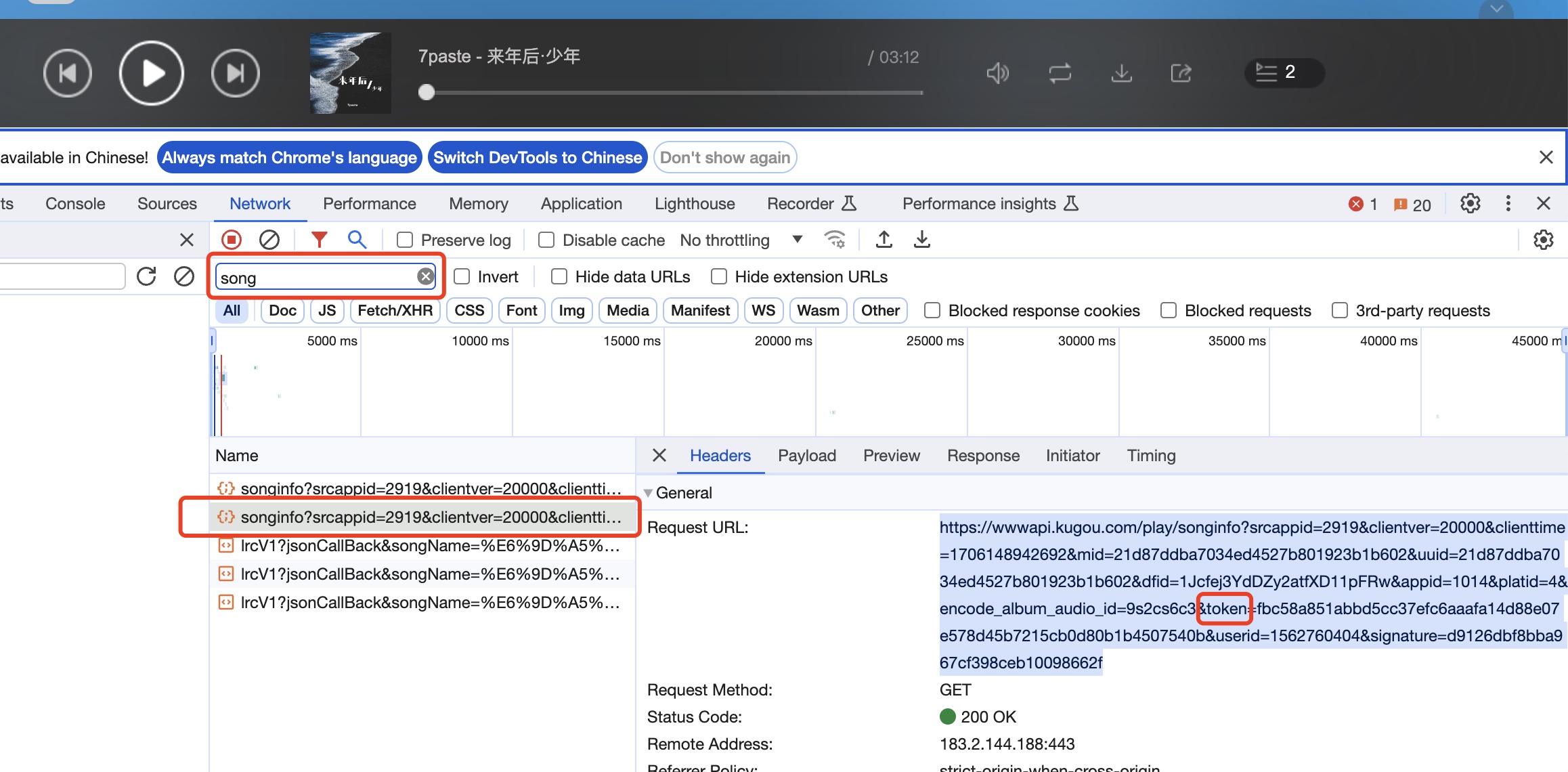Filter requests by Fetch/XHR type

pyautogui.click(x=395, y=311)
